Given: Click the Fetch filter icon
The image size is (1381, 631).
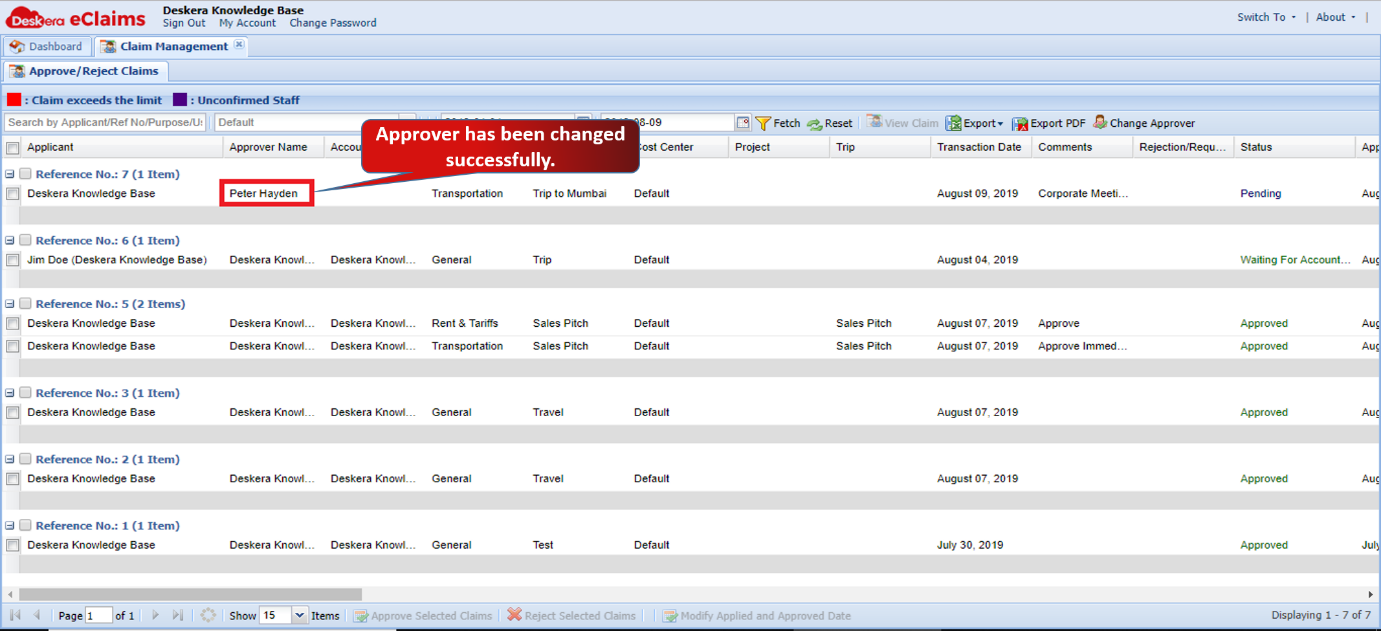Looking at the screenshot, I should (x=763, y=123).
